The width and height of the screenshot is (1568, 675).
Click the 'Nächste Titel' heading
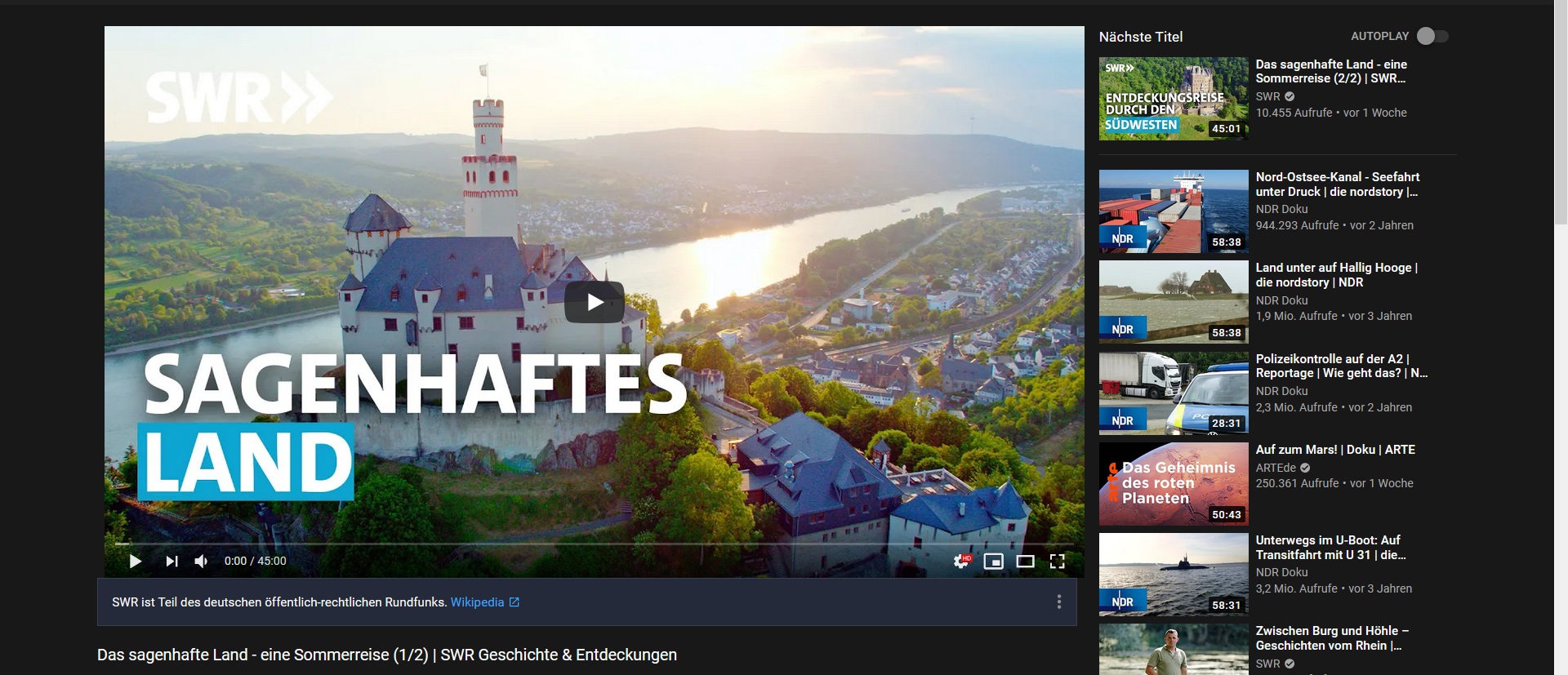pyautogui.click(x=1141, y=37)
